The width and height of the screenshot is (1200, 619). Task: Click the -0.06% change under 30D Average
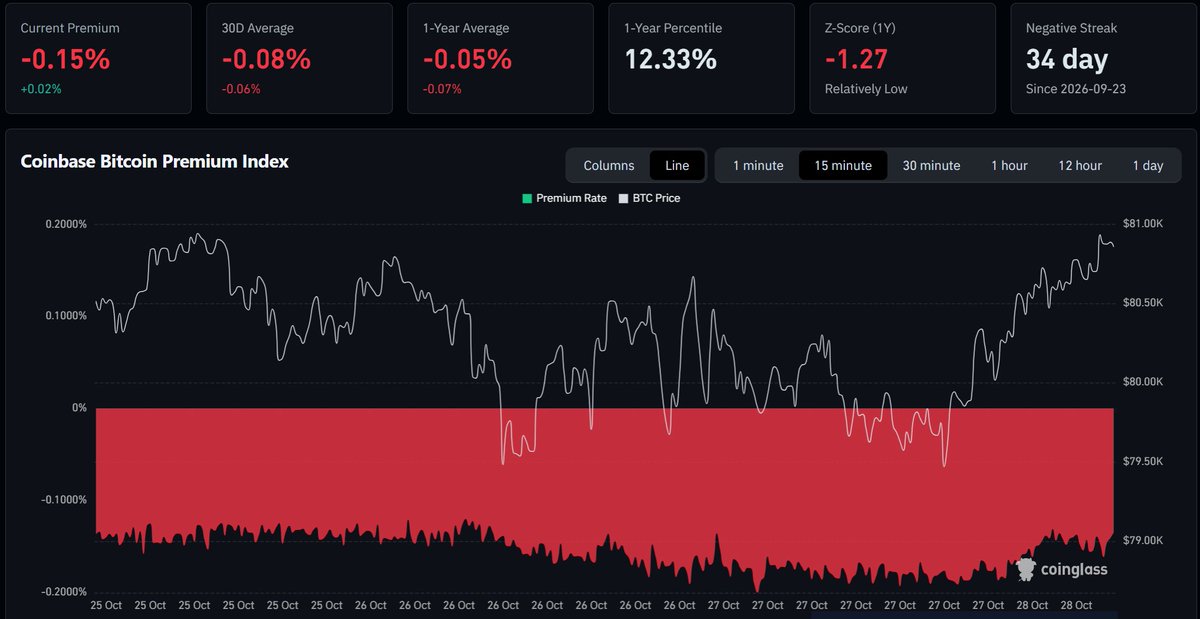(241, 89)
